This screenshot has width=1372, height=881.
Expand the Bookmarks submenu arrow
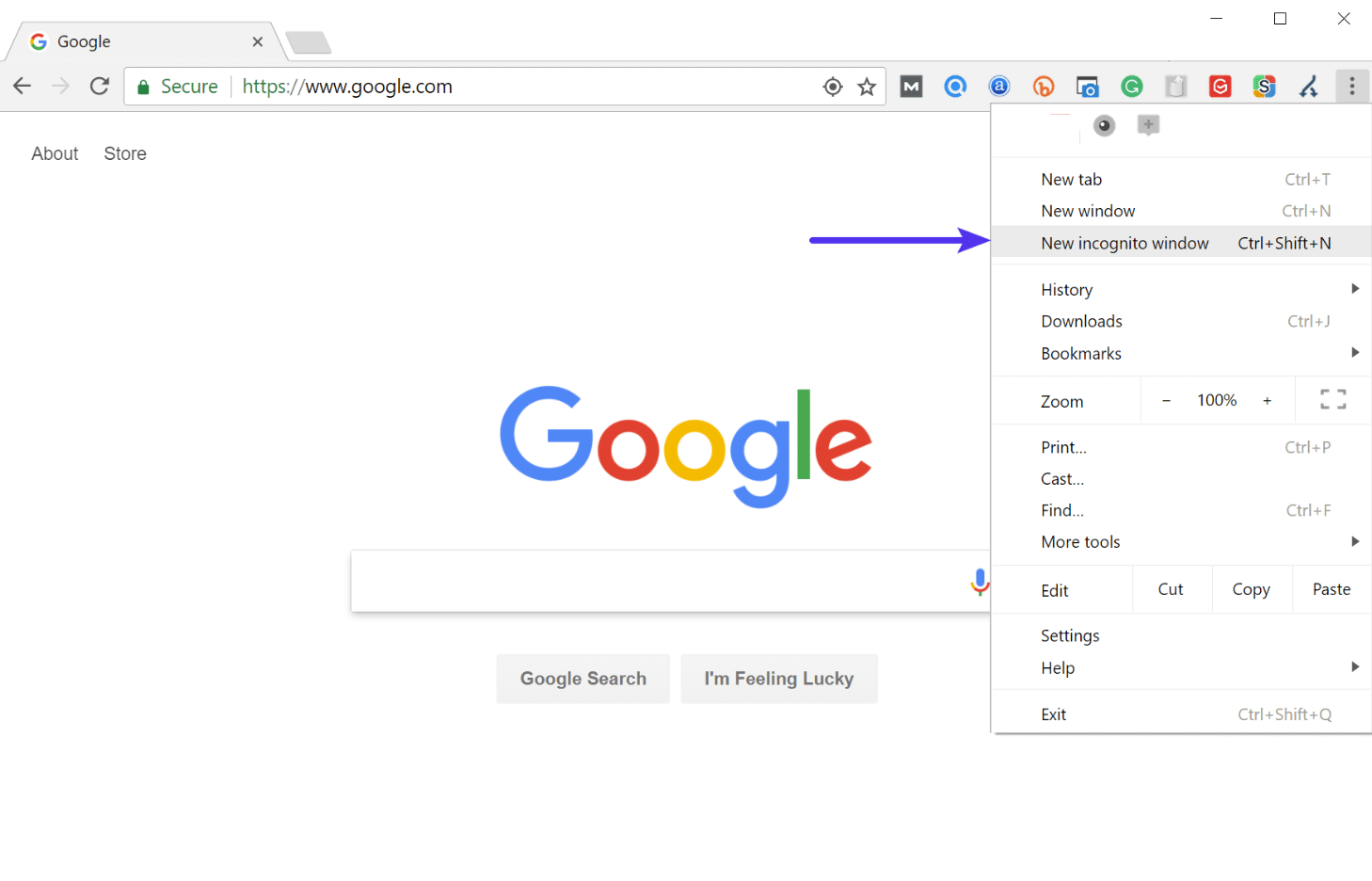[1355, 352]
